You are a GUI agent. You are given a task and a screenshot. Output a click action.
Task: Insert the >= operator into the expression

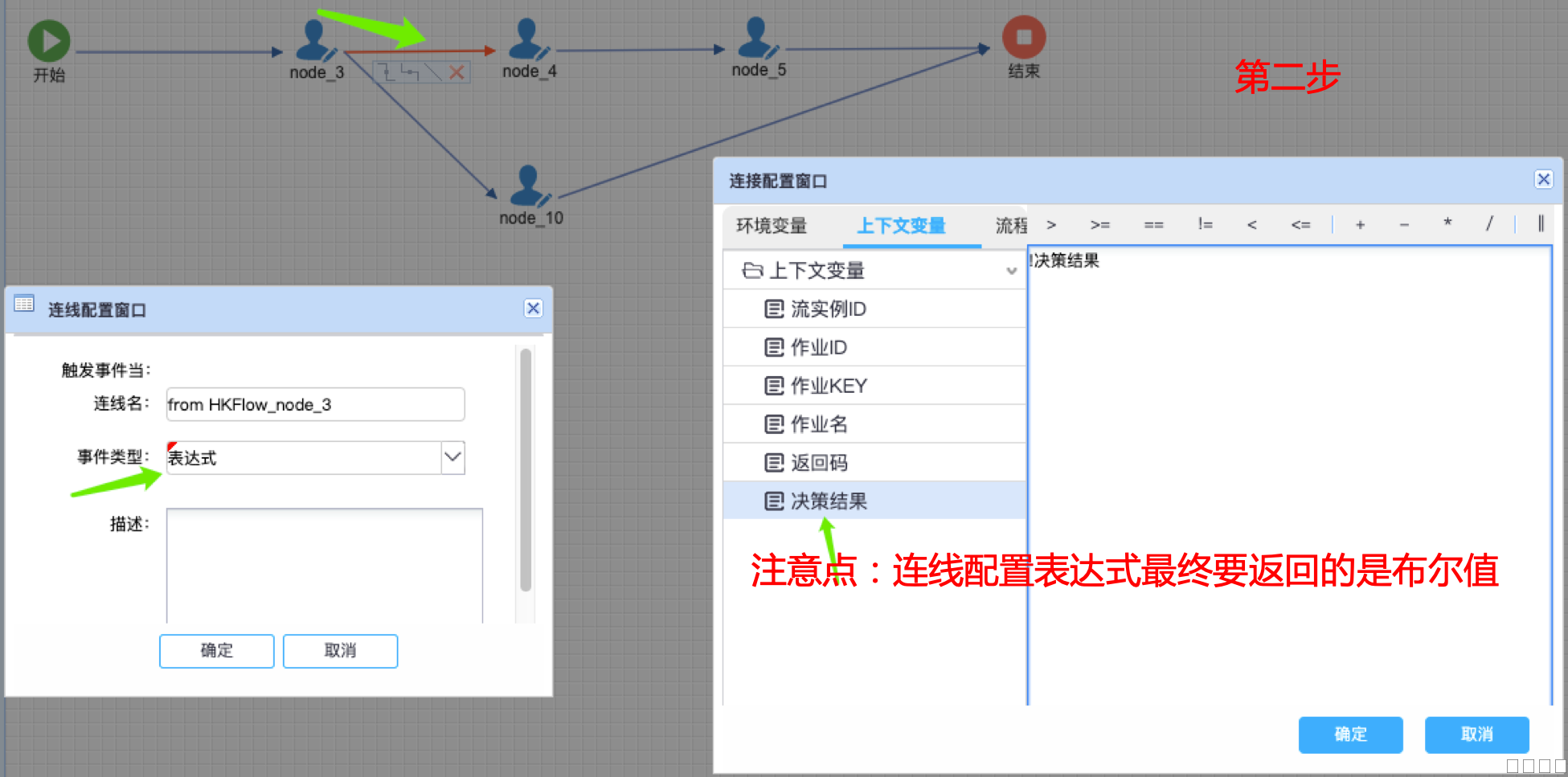coord(1099,225)
